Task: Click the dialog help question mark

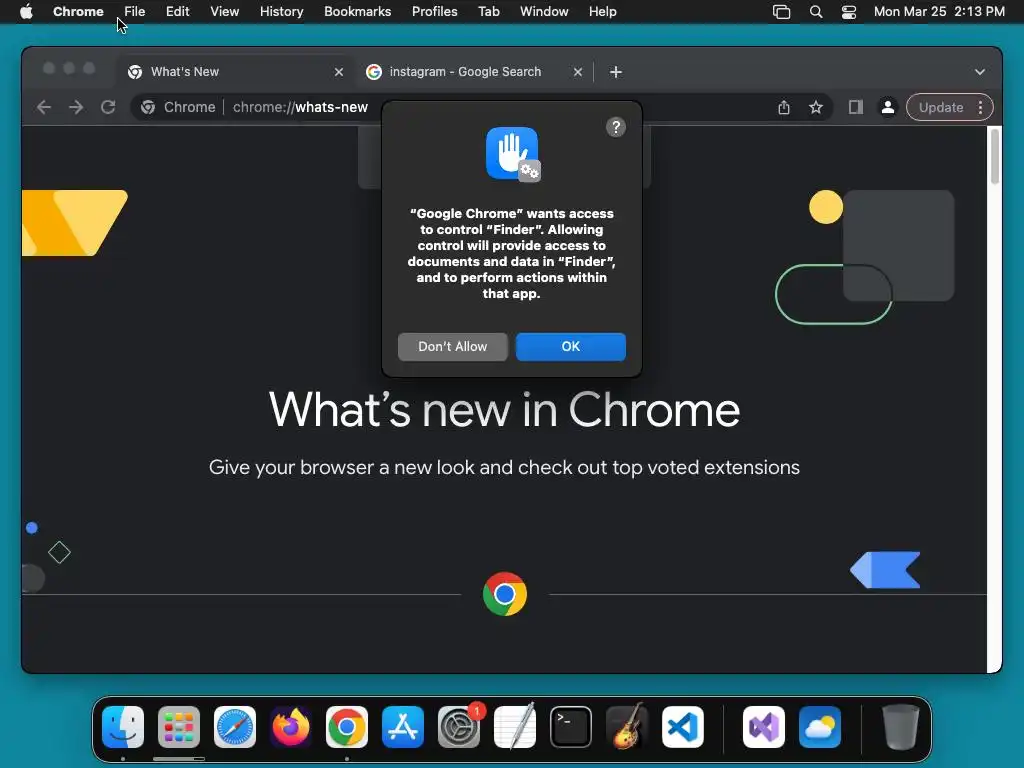Action: (x=616, y=127)
